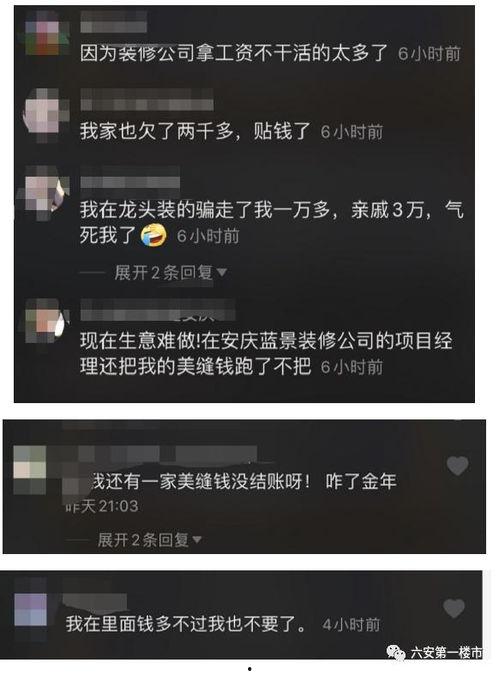The width and height of the screenshot is (499, 675).
Task: Open avatar of the 龙头装 commenter
Action: (x=46, y=190)
